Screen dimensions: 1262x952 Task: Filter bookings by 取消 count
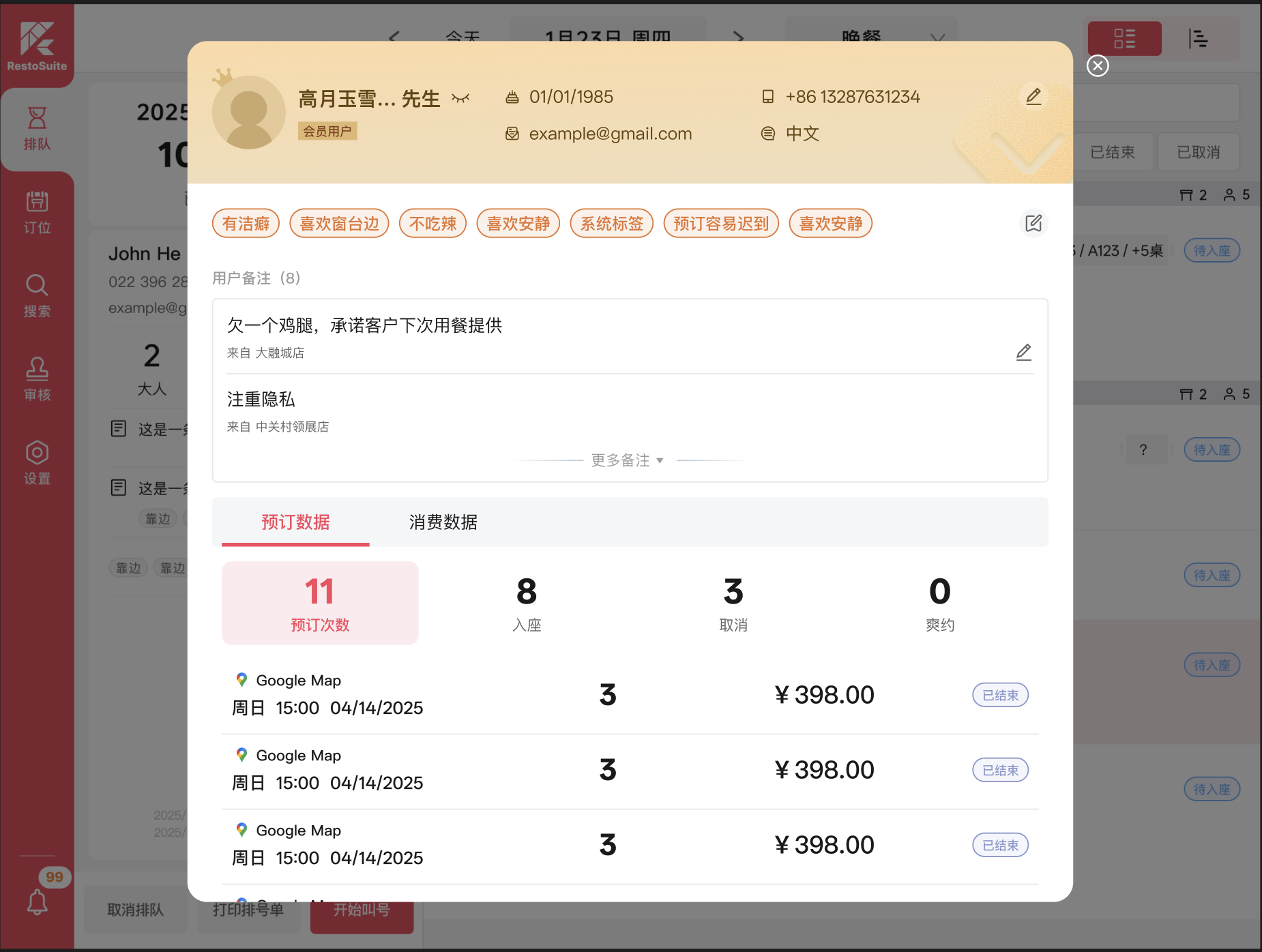(x=733, y=603)
